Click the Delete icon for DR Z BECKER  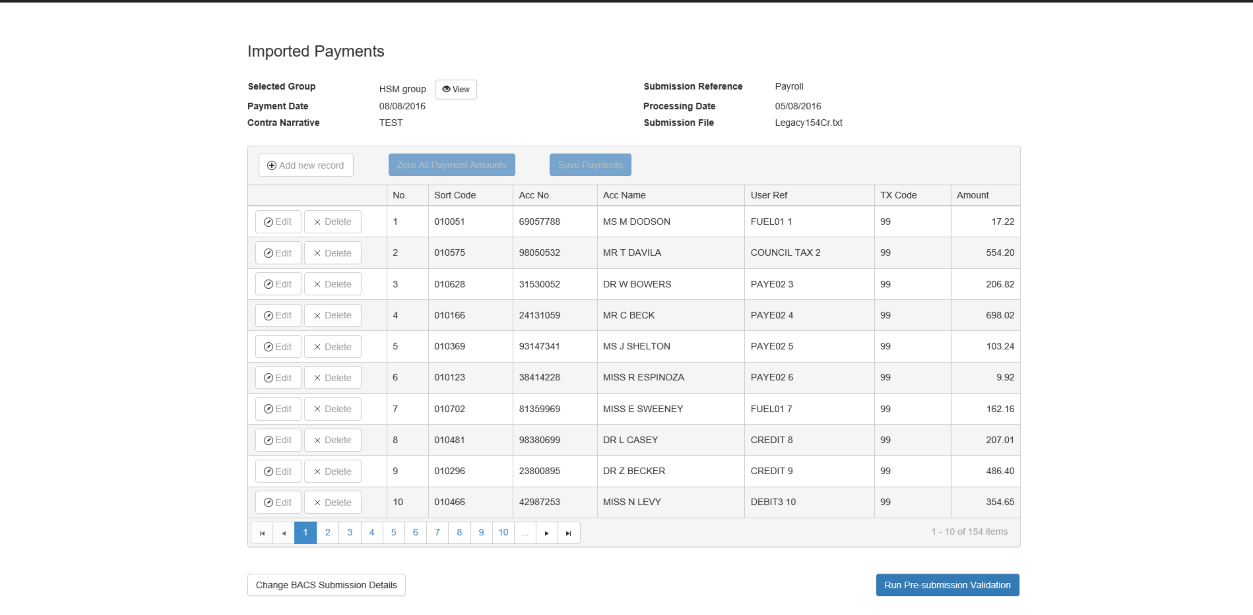click(319, 471)
